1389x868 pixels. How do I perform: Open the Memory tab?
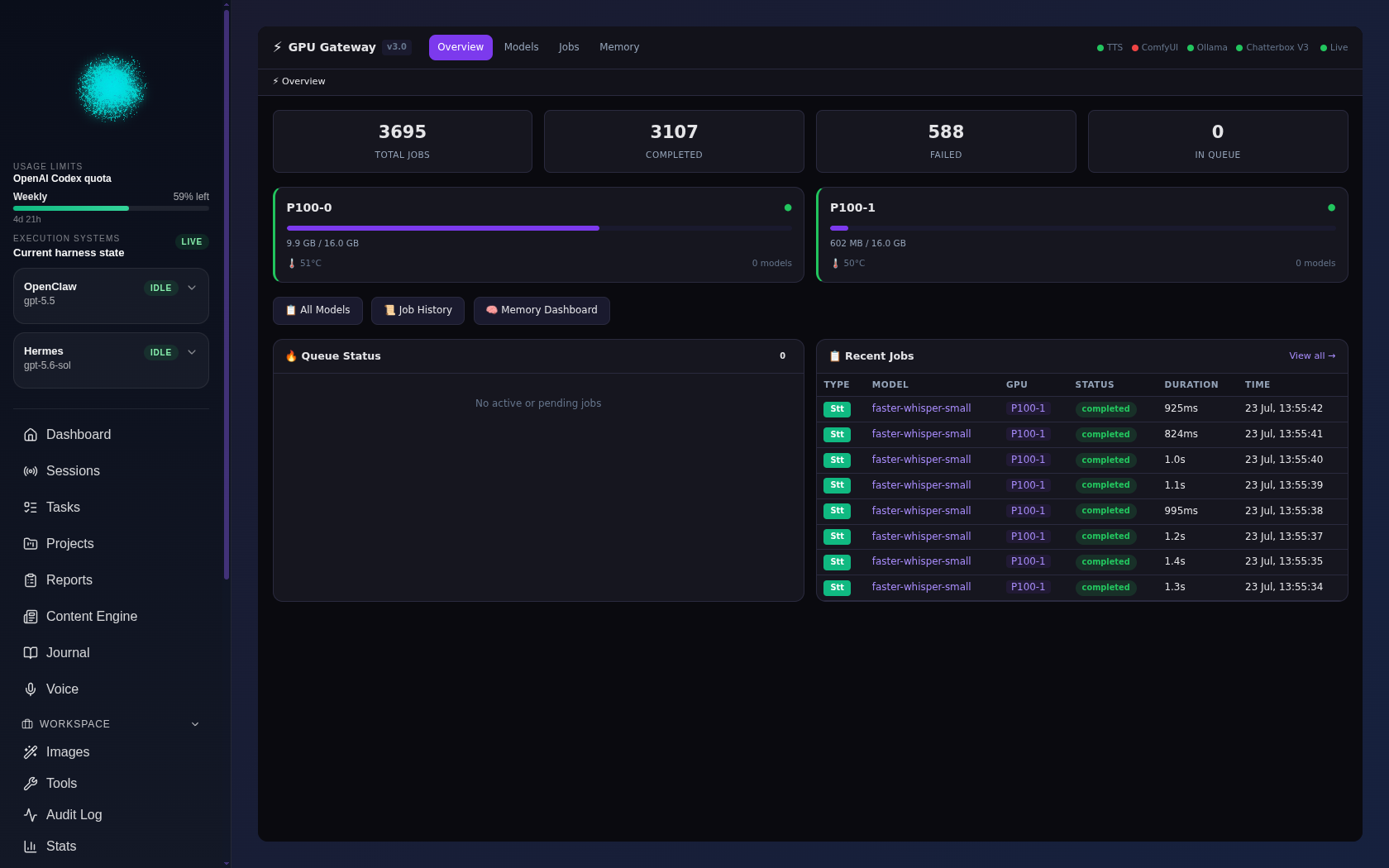pos(619,47)
